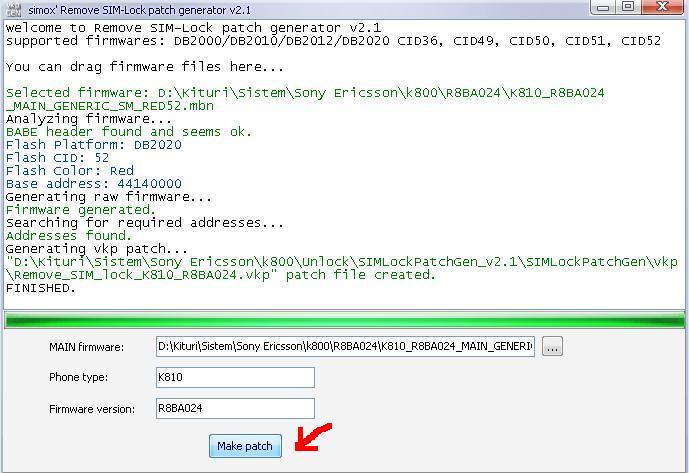This screenshot has height=473, width=689.
Task: Click the 'supported firmwares' log line
Action: (334, 41)
